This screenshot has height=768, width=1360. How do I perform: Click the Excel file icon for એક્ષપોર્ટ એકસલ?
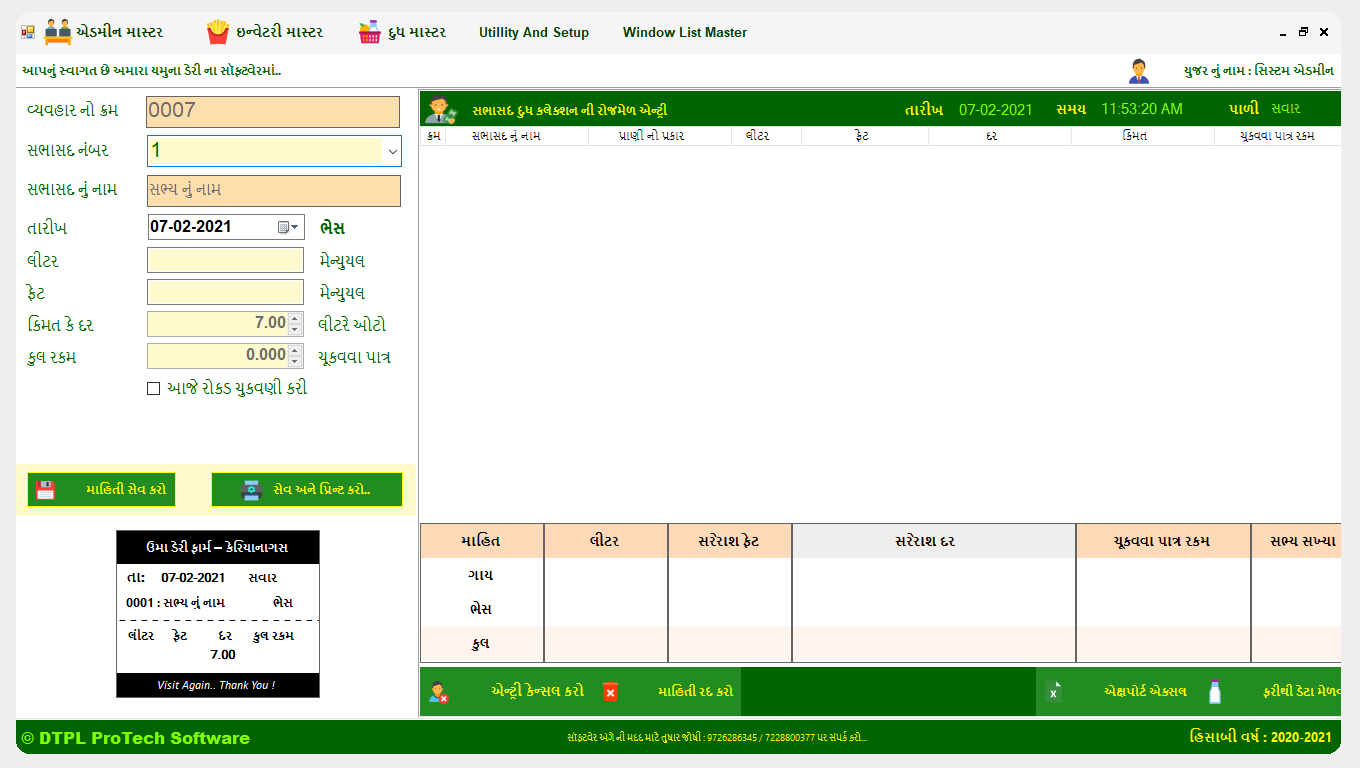pos(1054,691)
